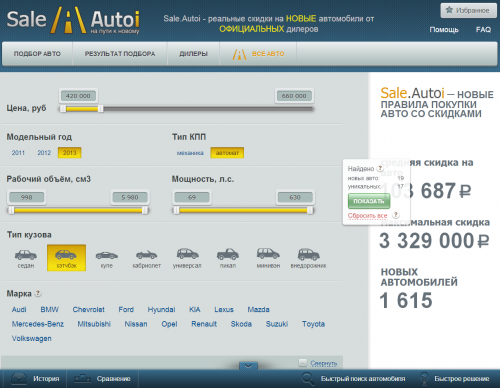Screen dimensions: 500x388
Task: Select the minivan body type icon
Action: click(268, 254)
